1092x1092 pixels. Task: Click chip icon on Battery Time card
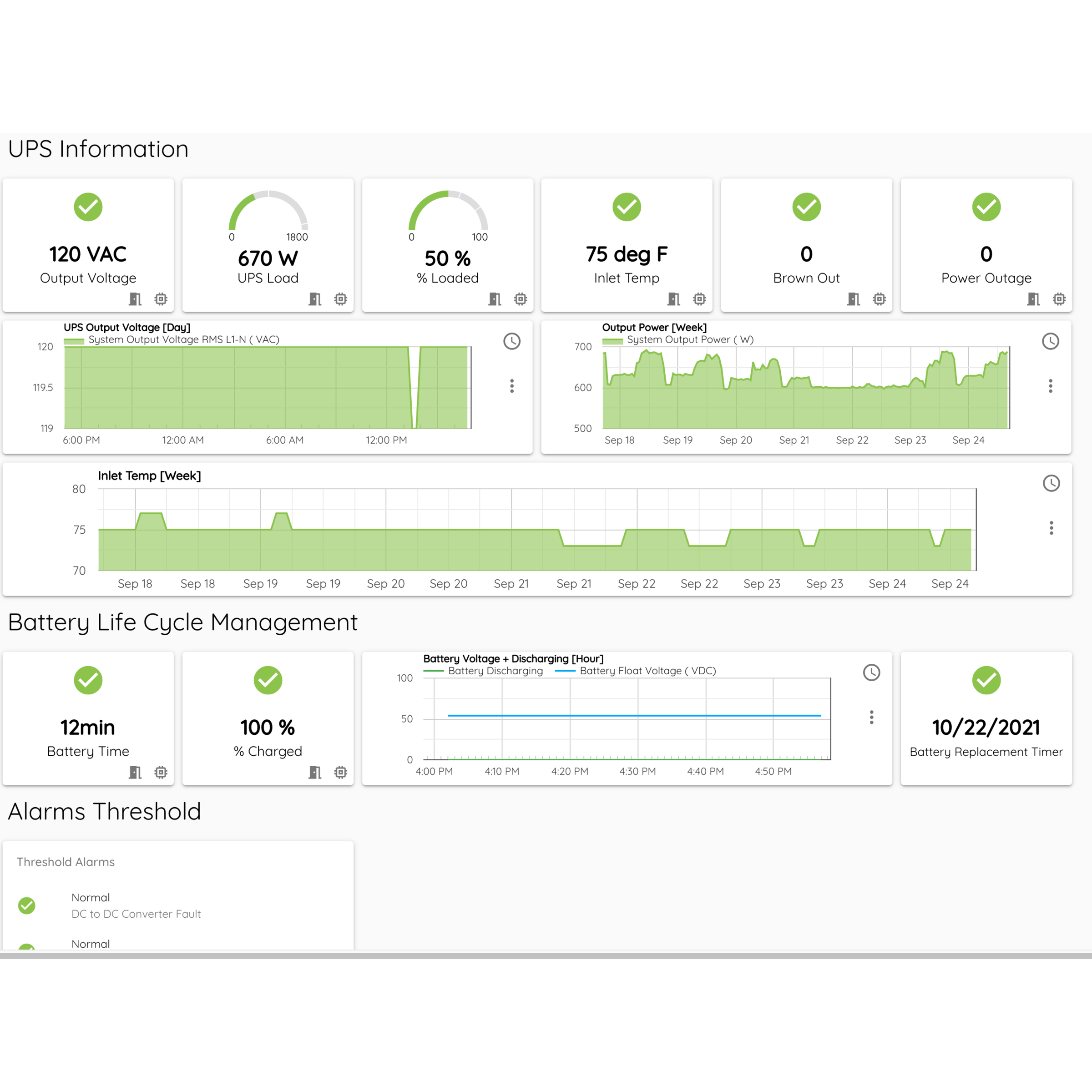point(161,772)
